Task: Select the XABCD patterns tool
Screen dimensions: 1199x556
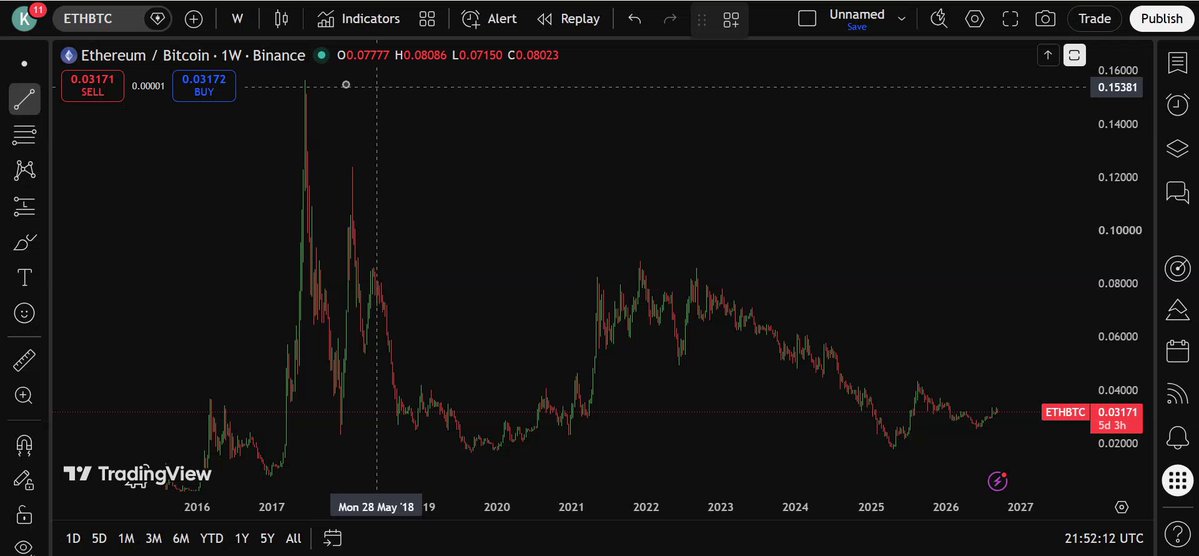Action: (x=24, y=170)
